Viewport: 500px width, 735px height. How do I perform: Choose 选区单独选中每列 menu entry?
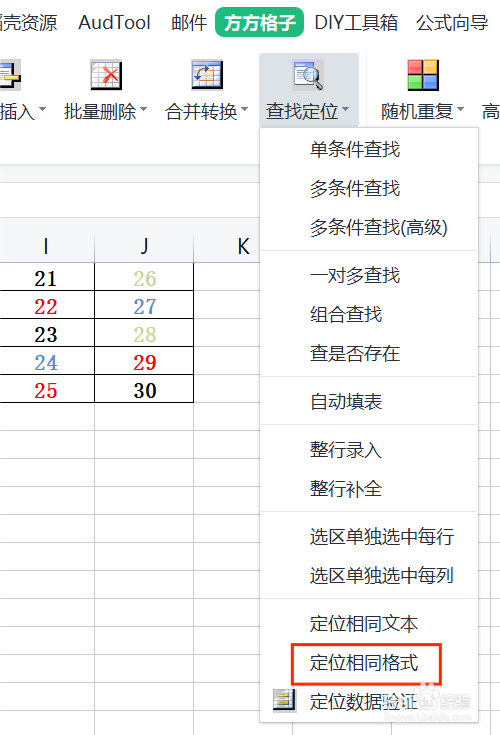pos(381,576)
